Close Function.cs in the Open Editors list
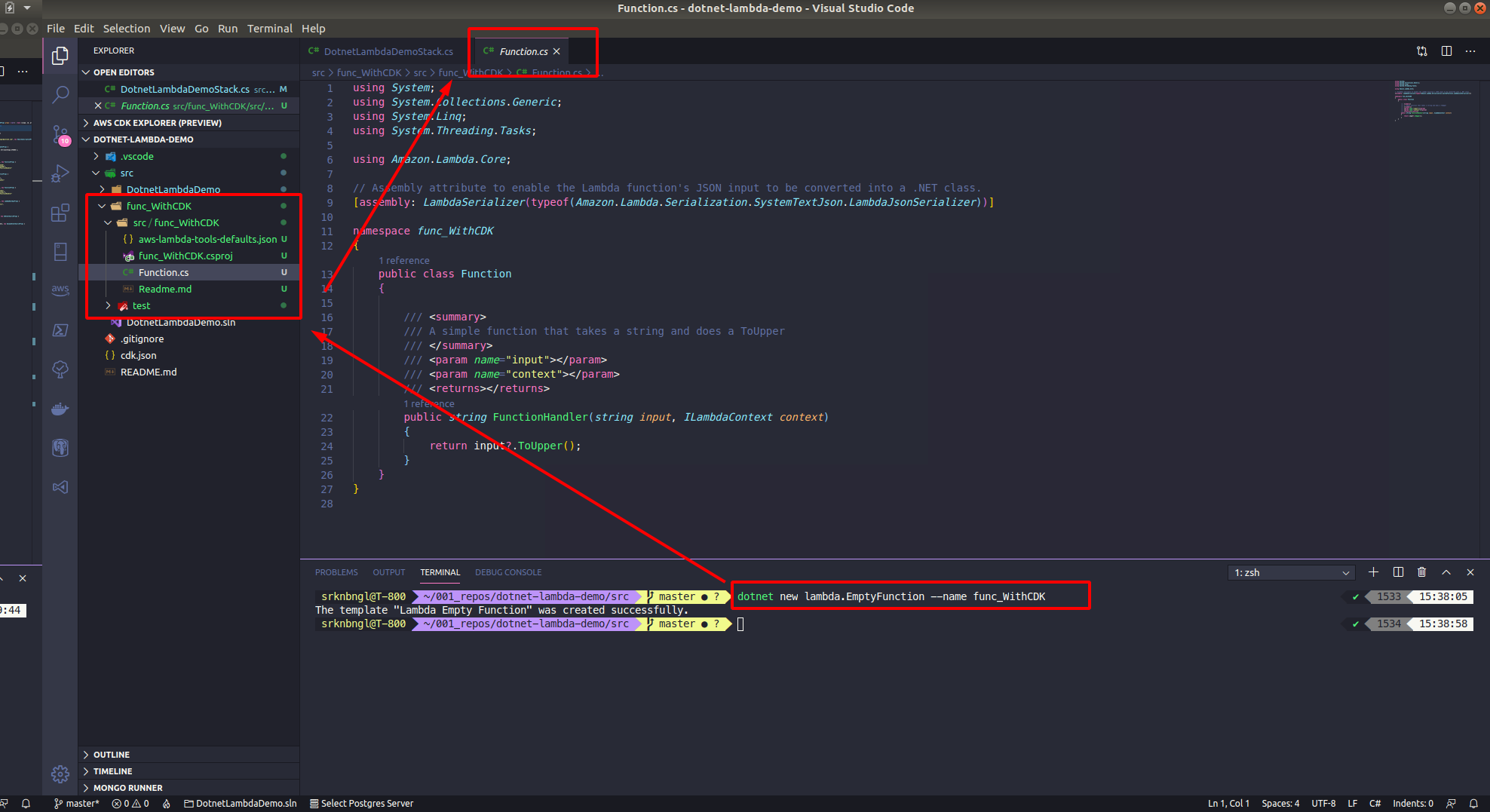The height and width of the screenshot is (812, 1490). [98, 106]
